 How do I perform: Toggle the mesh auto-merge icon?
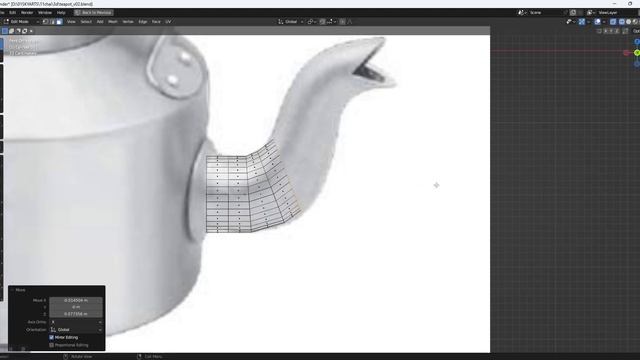coord(625,31)
